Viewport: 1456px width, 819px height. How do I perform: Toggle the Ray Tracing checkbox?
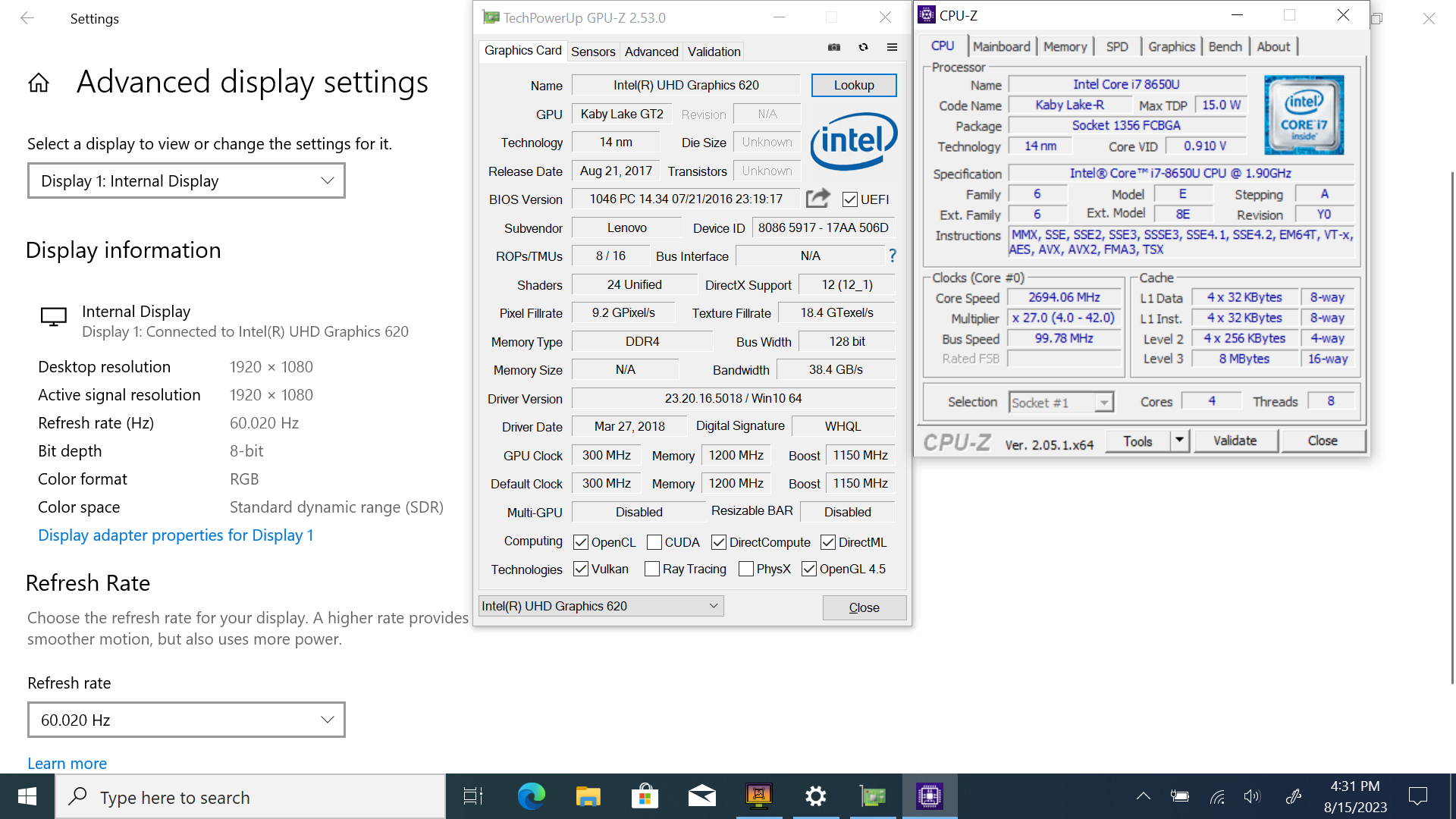click(651, 569)
